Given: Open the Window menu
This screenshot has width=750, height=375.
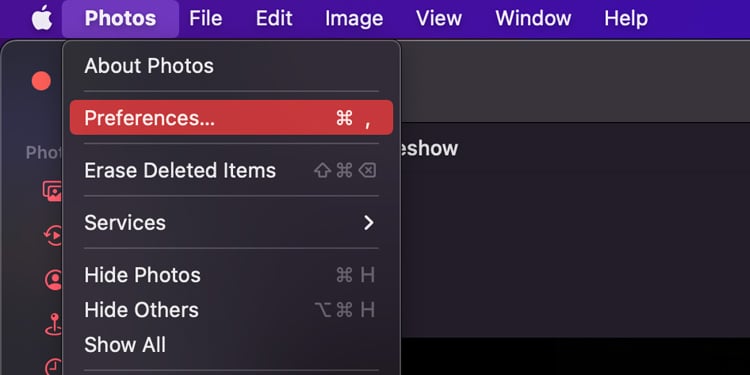Looking at the screenshot, I should click(x=533, y=19).
